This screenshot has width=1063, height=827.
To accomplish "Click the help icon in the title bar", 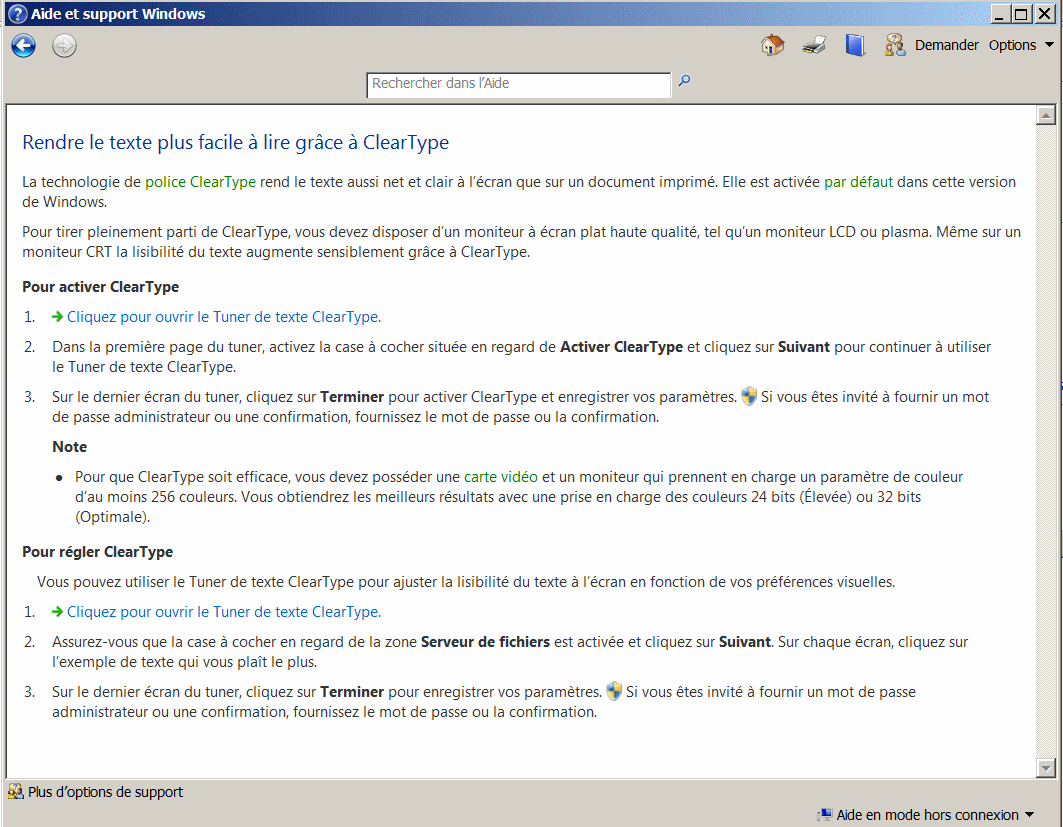I will [16, 14].
